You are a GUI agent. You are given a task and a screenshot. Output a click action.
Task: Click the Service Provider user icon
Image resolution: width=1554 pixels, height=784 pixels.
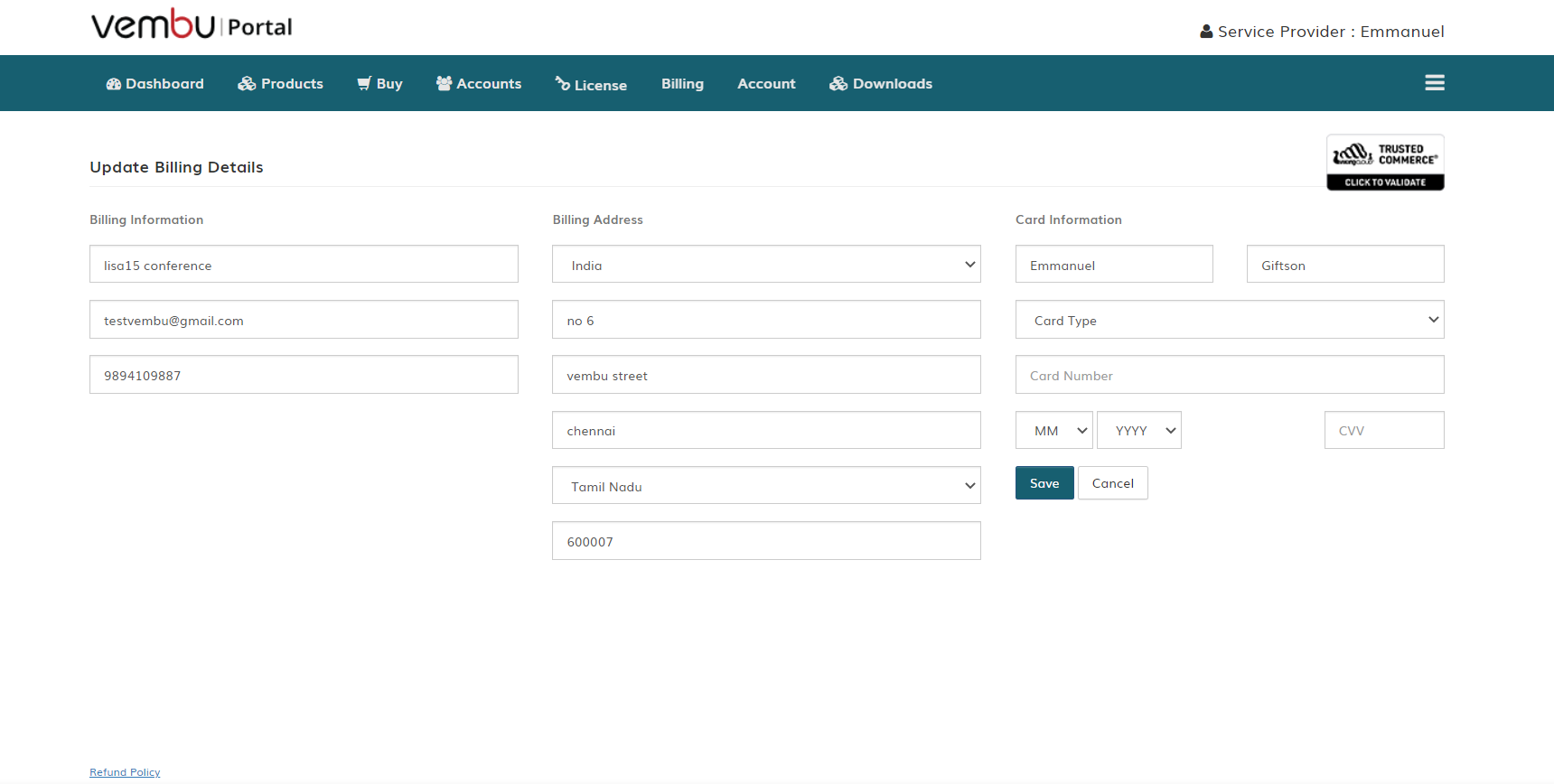click(1206, 32)
